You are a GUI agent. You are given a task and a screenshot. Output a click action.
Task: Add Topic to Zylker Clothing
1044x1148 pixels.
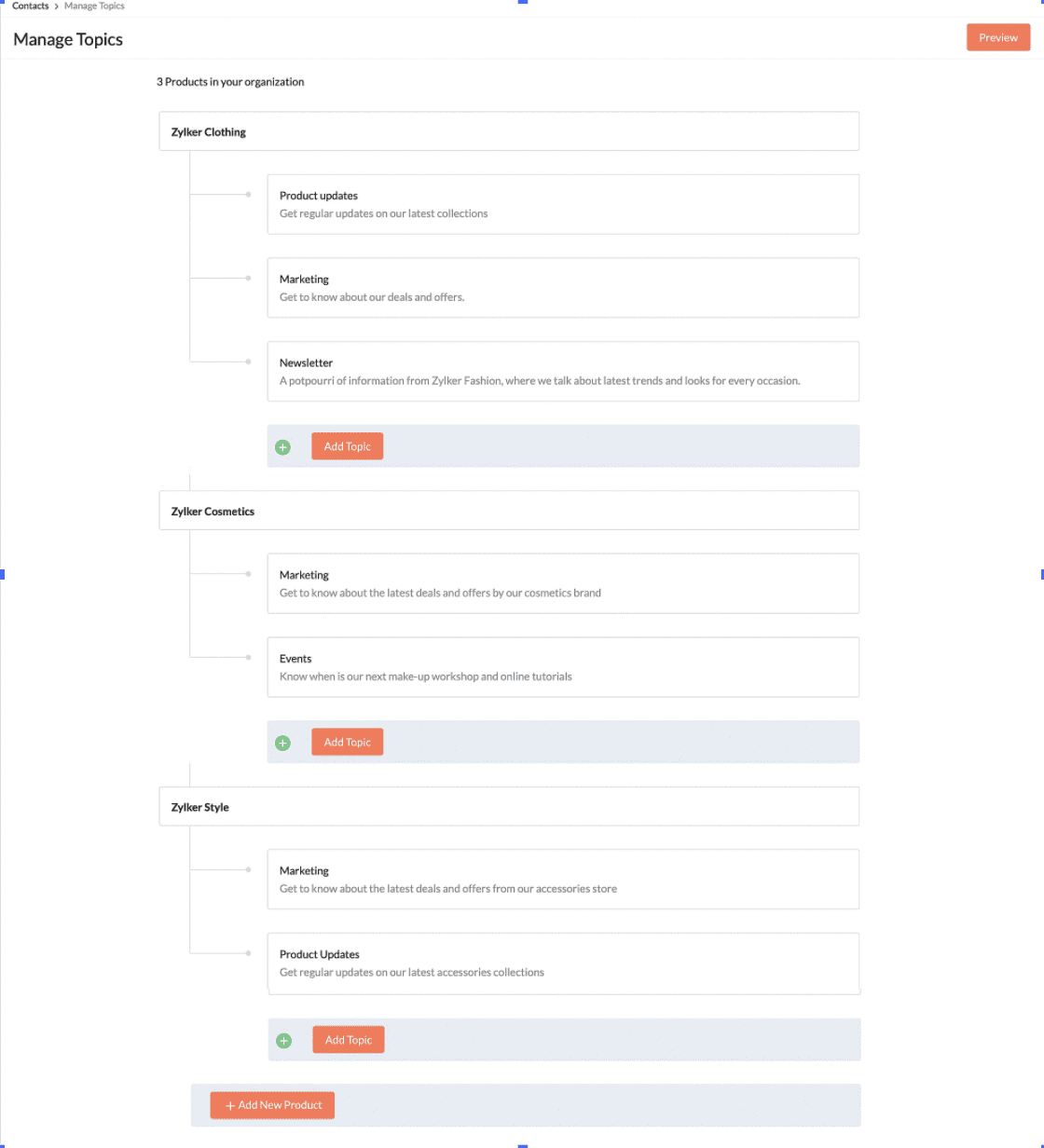(x=347, y=446)
